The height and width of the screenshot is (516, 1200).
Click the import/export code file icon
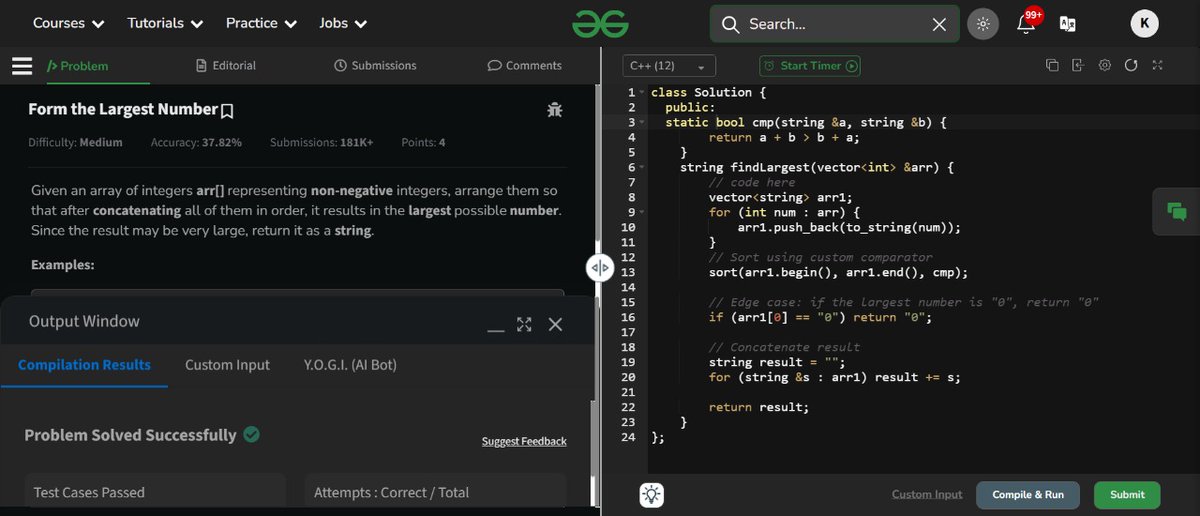click(x=1078, y=66)
